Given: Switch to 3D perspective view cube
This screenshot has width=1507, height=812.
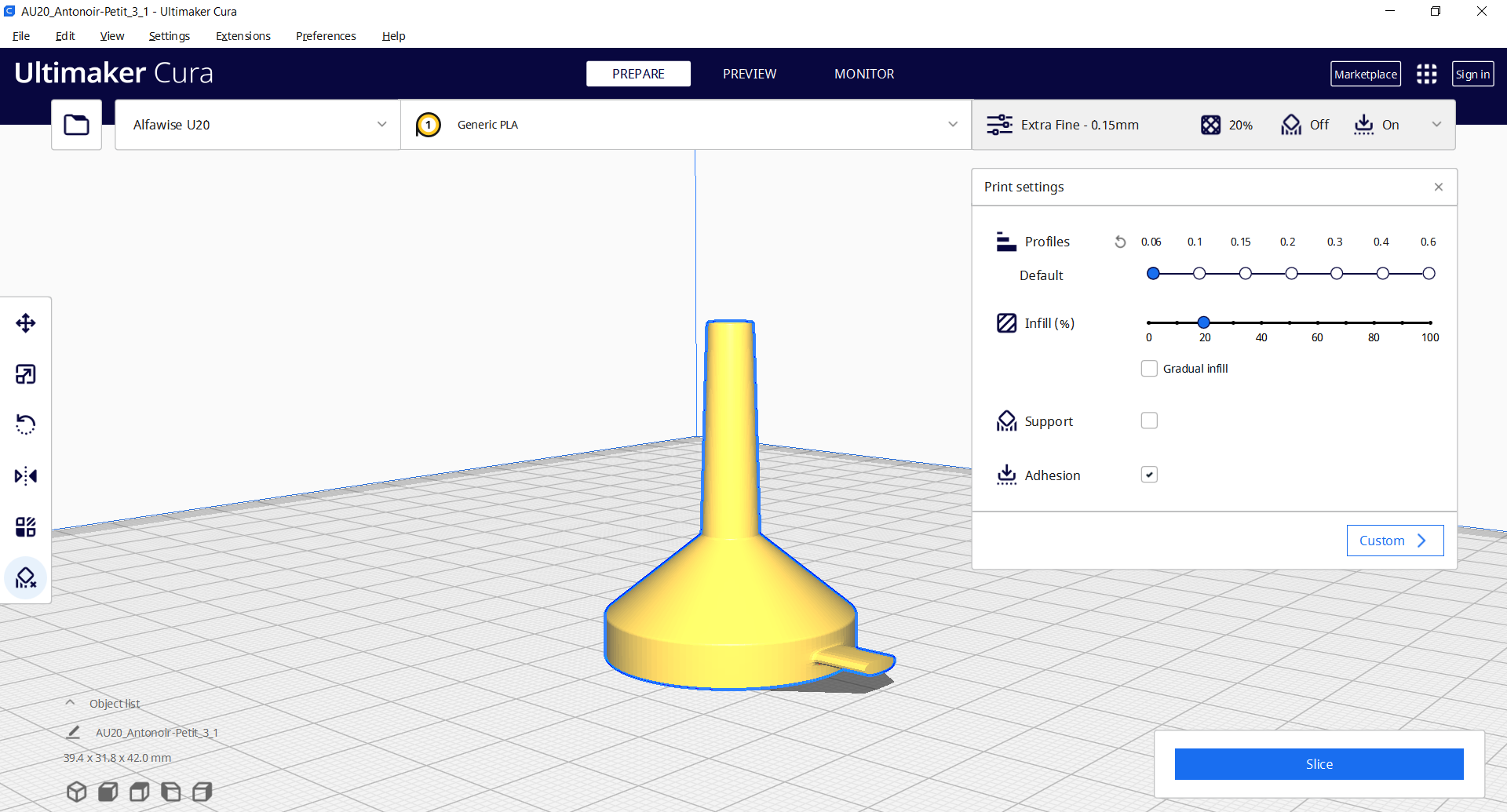Looking at the screenshot, I should coord(77,792).
